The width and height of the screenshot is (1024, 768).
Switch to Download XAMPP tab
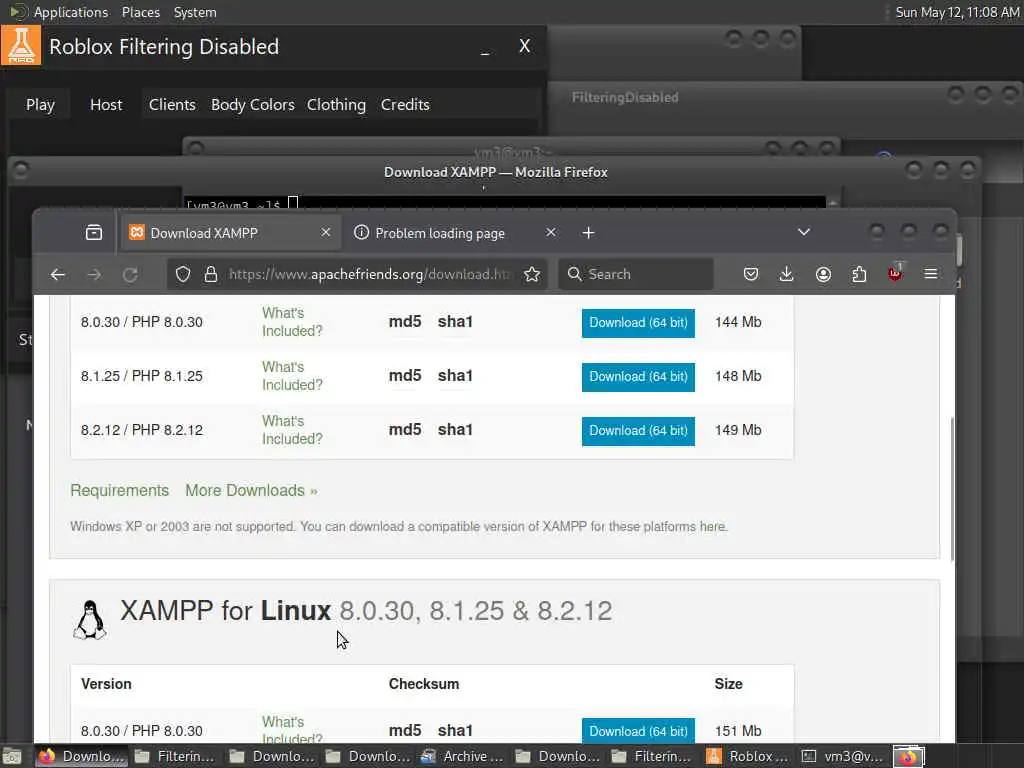[231, 233]
